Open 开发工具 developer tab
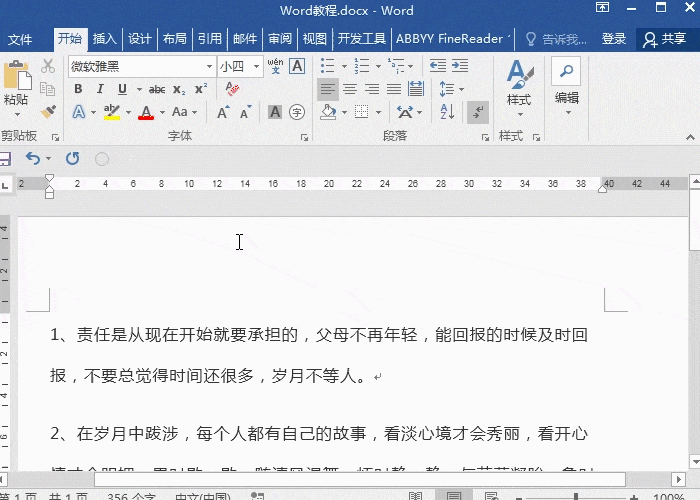The height and width of the screenshot is (500, 700). pyautogui.click(x=362, y=39)
